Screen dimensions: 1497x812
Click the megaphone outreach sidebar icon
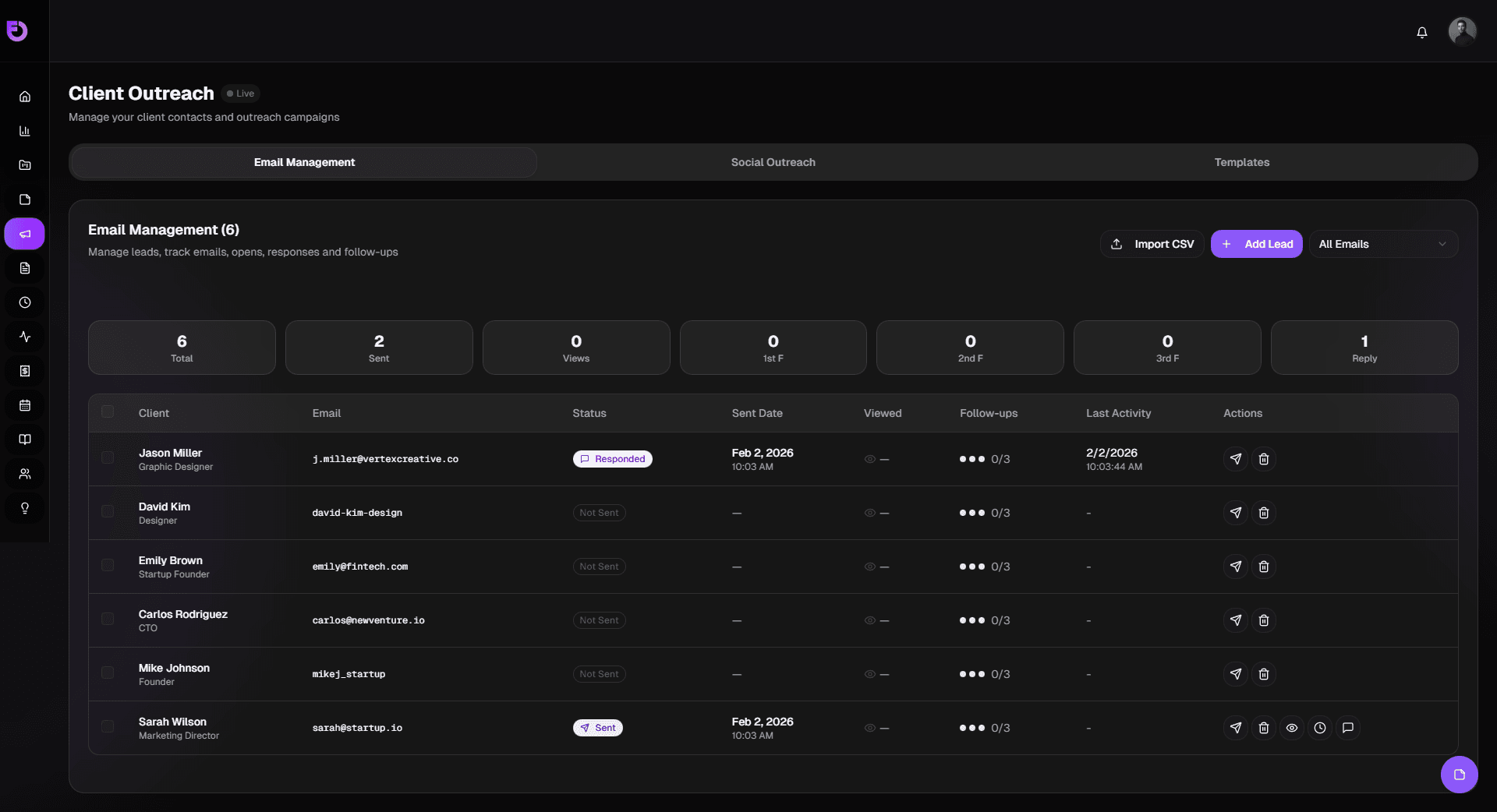25,234
